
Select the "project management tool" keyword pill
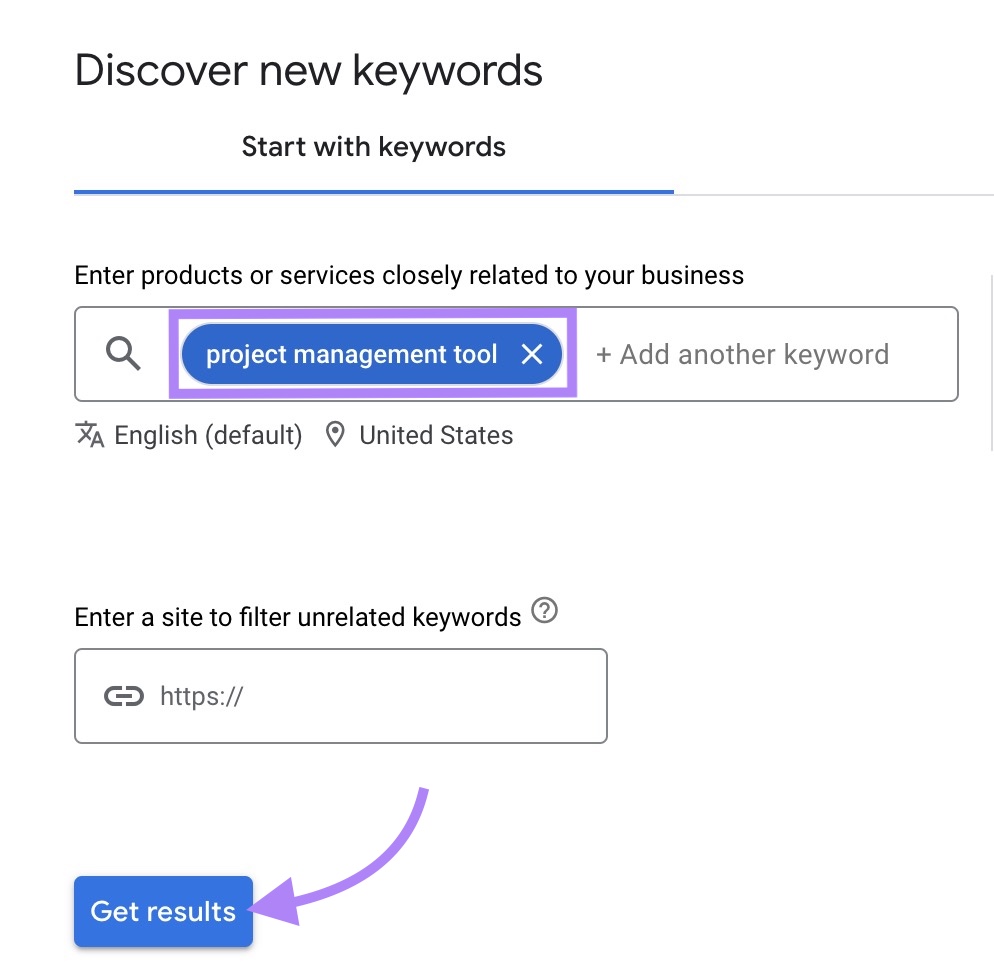click(x=350, y=354)
